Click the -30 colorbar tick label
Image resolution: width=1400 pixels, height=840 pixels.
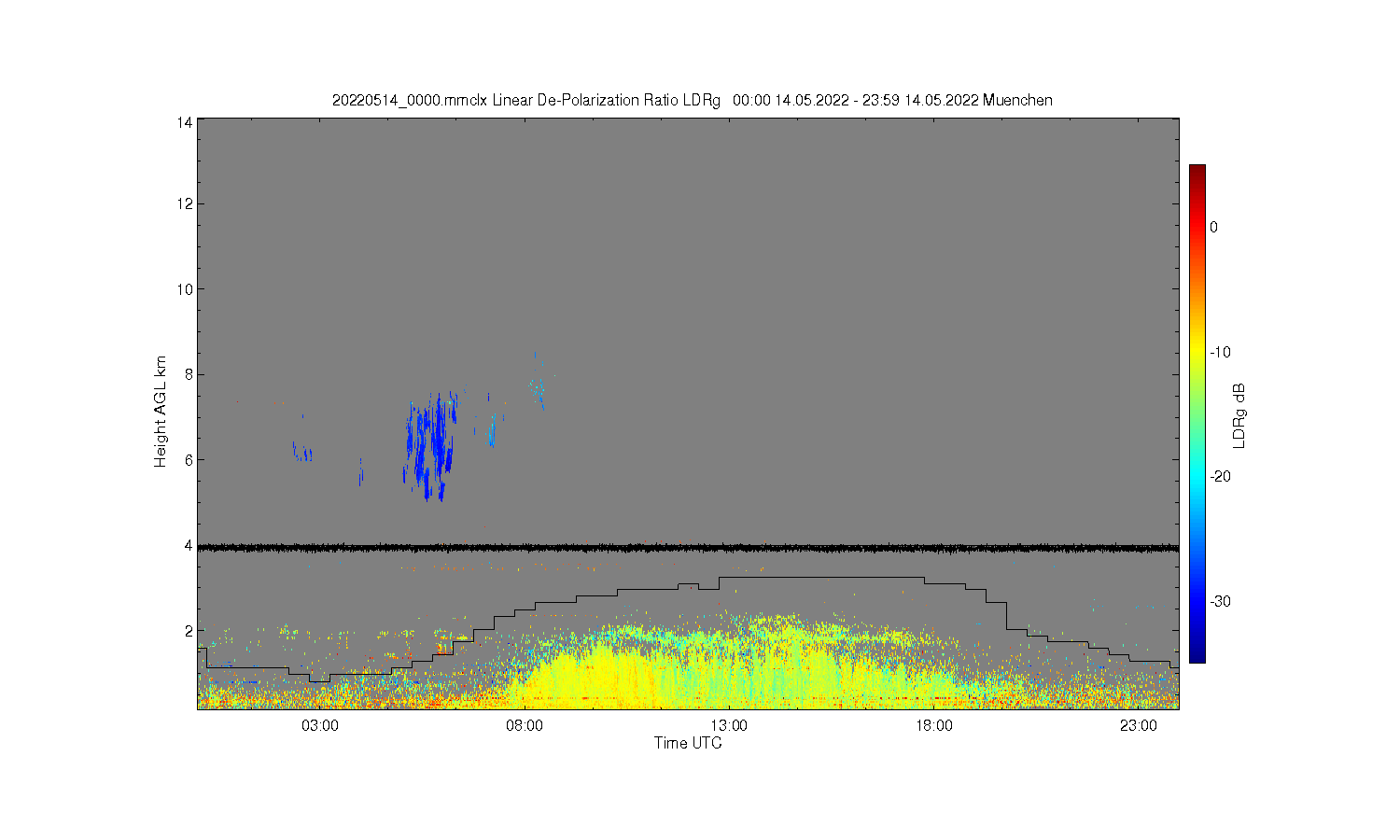pos(1220,601)
